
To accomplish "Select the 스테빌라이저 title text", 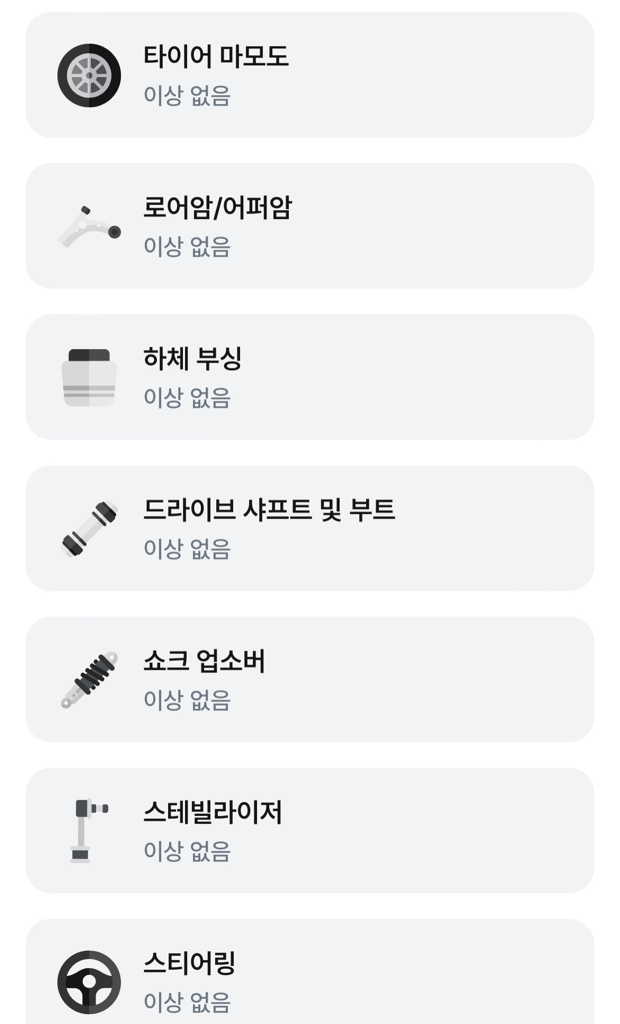I will point(212,812).
